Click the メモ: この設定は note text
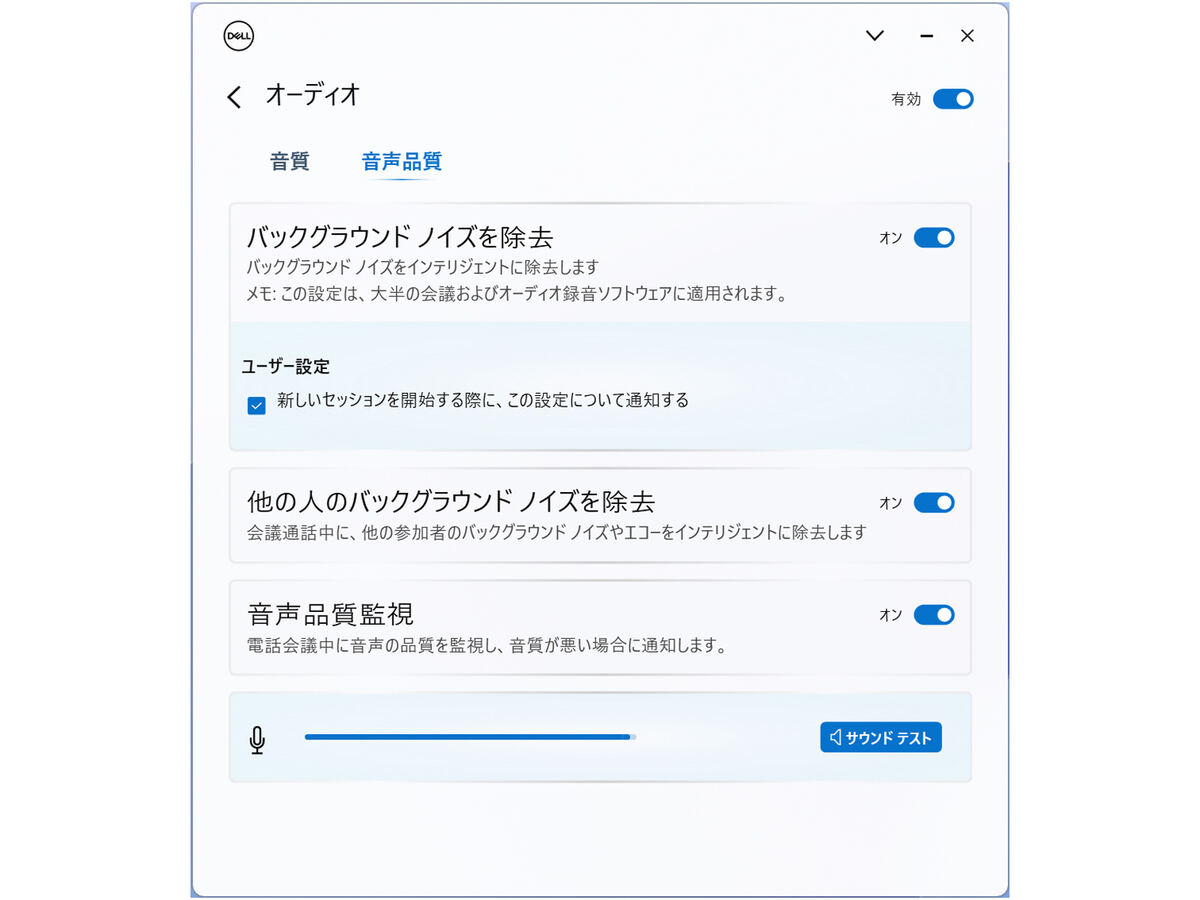This screenshot has width=1200, height=900. pyautogui.click(x=518, y=294)
